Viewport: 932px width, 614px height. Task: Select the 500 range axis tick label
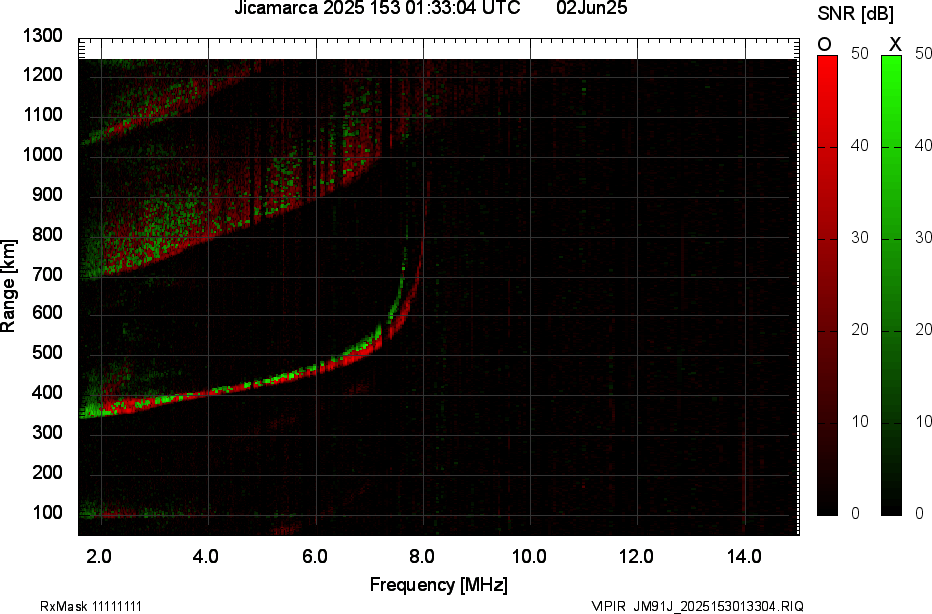click(47, 353)
